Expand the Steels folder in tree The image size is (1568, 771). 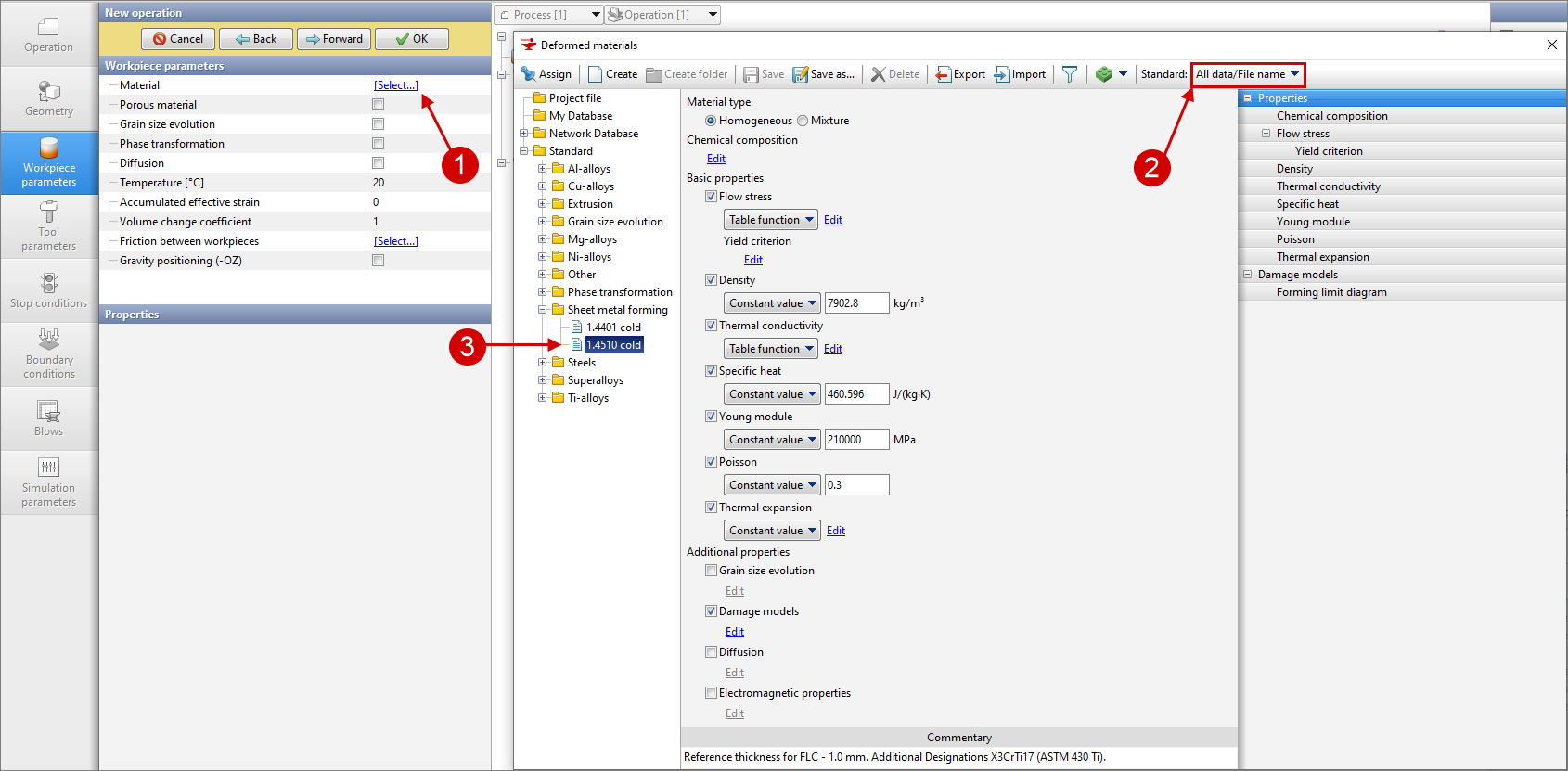(x=543, y=363)
